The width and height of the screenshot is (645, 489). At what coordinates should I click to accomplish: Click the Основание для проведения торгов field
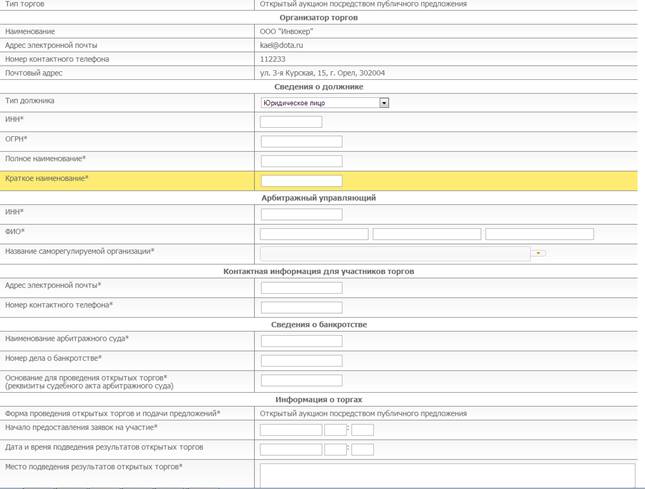tap(301, 381)
